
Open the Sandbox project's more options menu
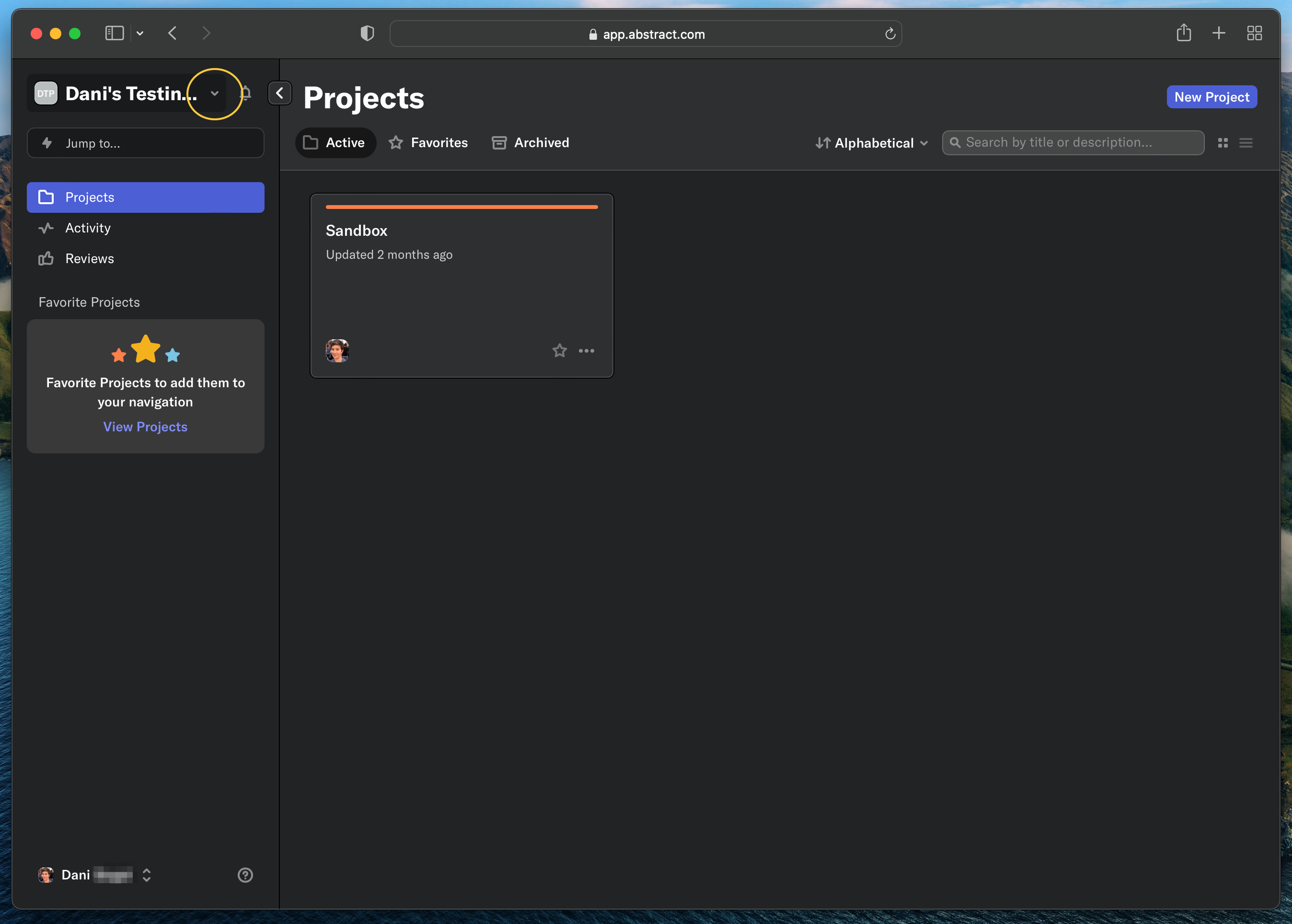pyautogui.click(x=587, y=350)
